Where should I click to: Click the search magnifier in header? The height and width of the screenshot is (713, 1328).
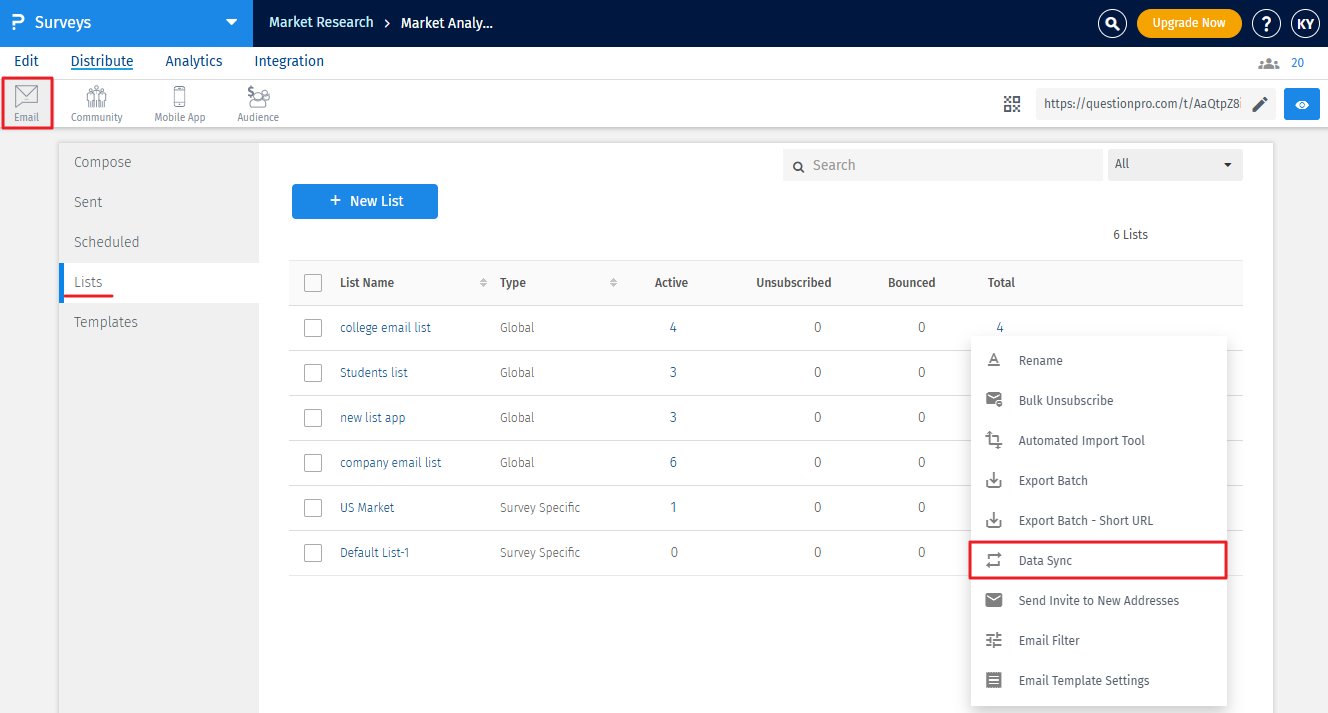1112,23
